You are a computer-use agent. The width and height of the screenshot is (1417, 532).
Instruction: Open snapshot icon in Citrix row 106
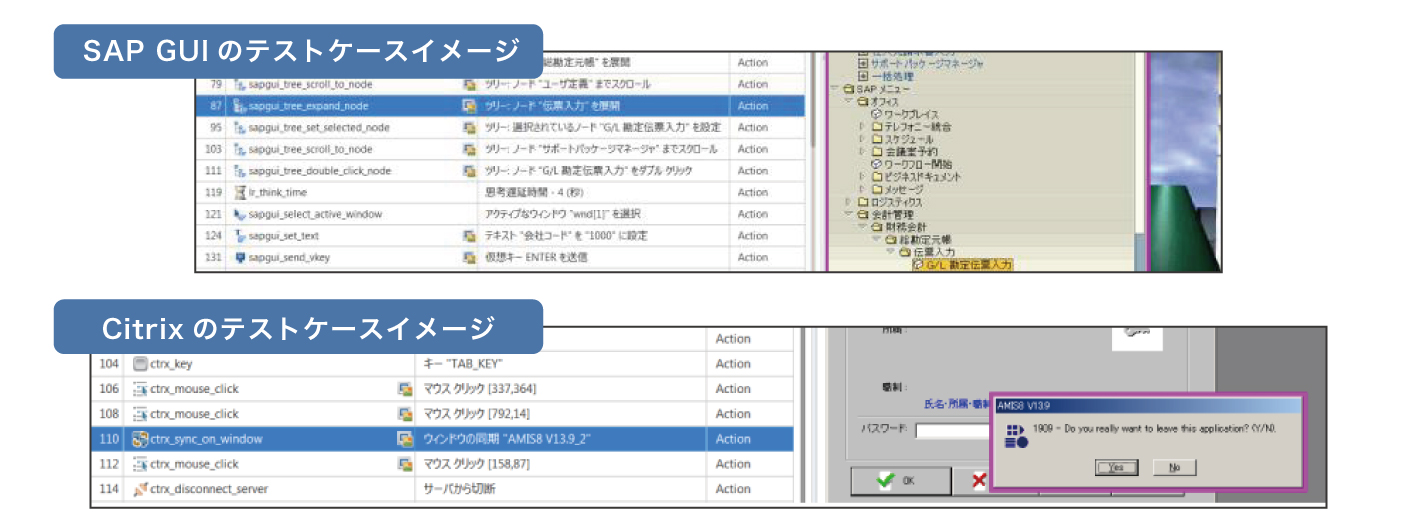pyautogui.click(x=405, y=389)
